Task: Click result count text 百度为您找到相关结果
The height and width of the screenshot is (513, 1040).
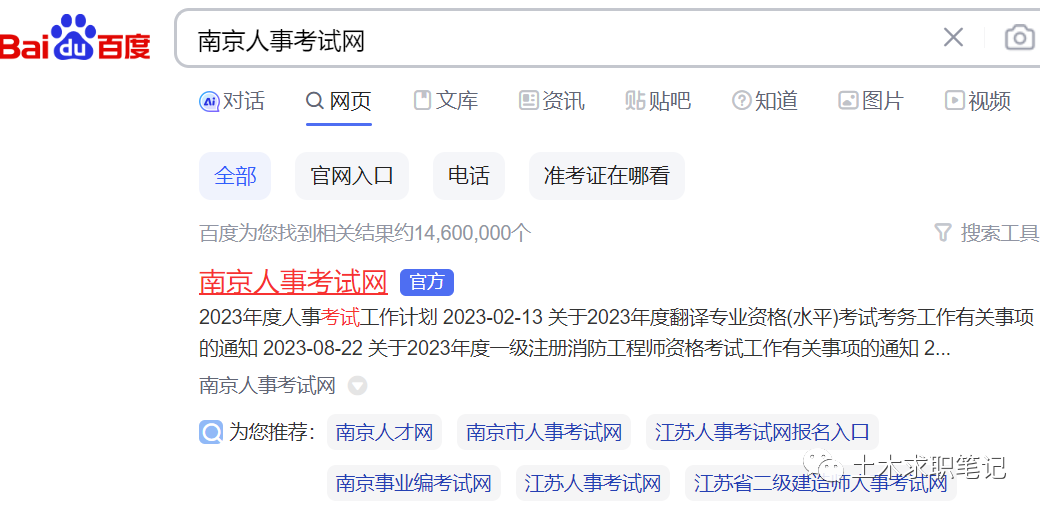Action: [x=365, y=233]
